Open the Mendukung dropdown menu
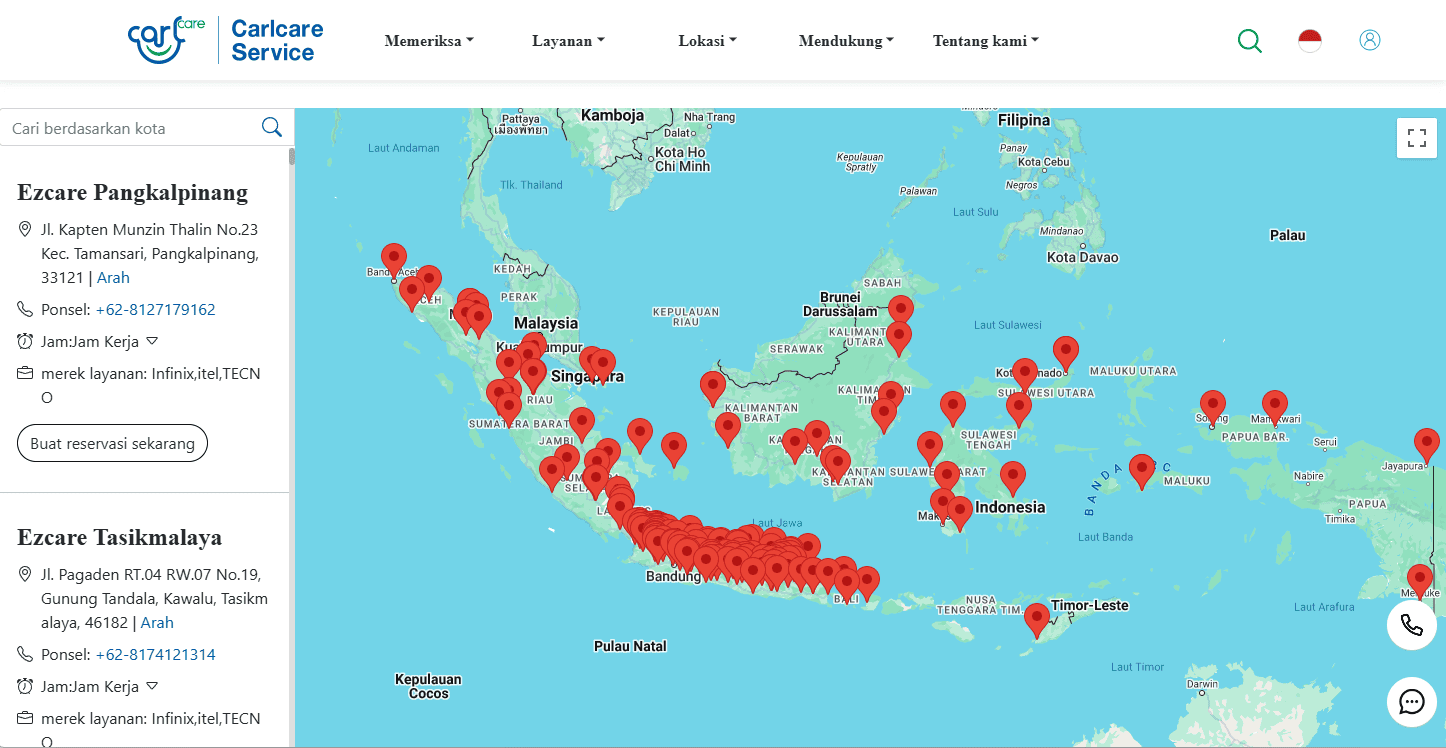Viewport: 1446px width, 748px height. [x=846, y=41]
